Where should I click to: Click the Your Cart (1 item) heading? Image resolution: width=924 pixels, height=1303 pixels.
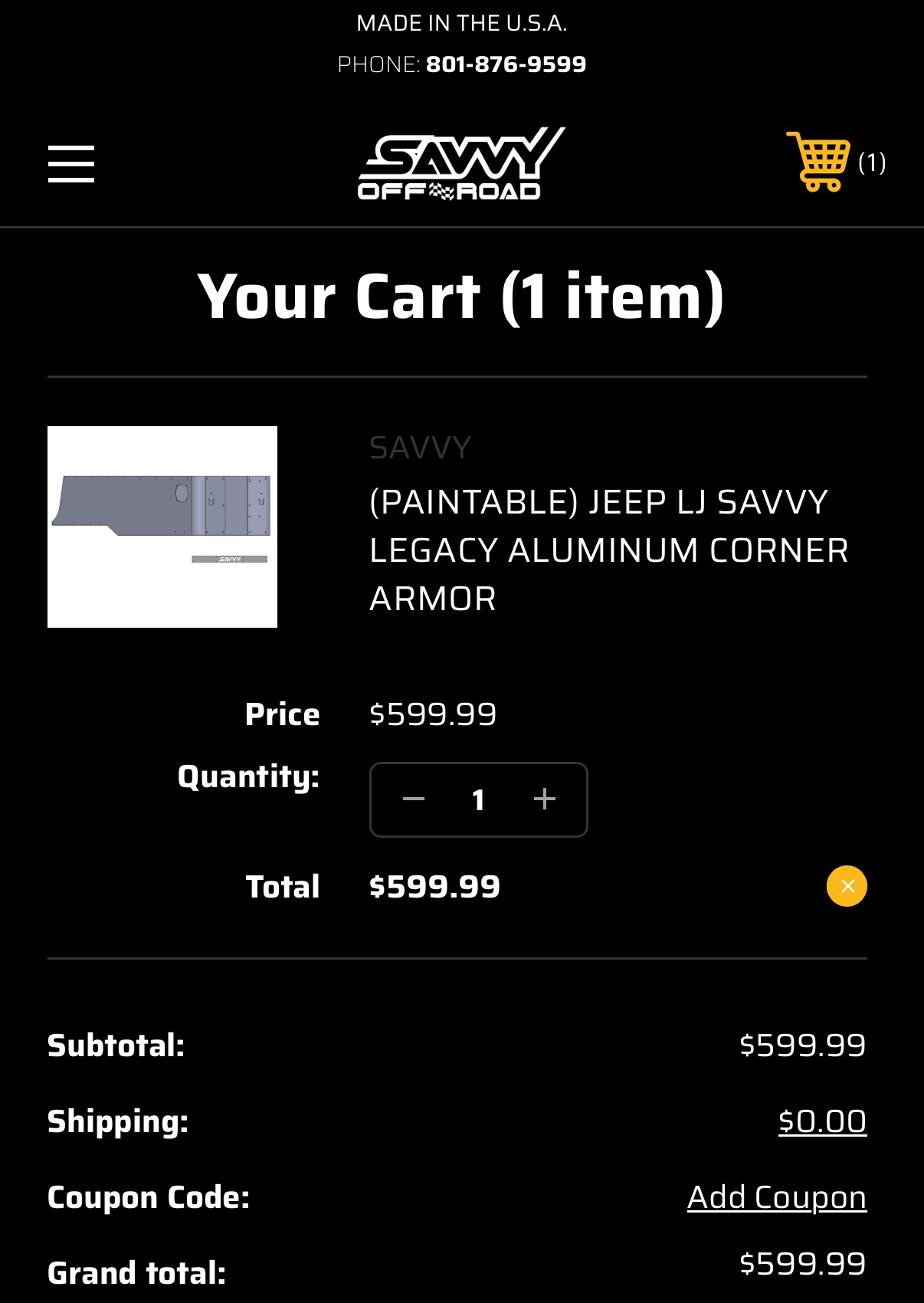click(461, 297)
